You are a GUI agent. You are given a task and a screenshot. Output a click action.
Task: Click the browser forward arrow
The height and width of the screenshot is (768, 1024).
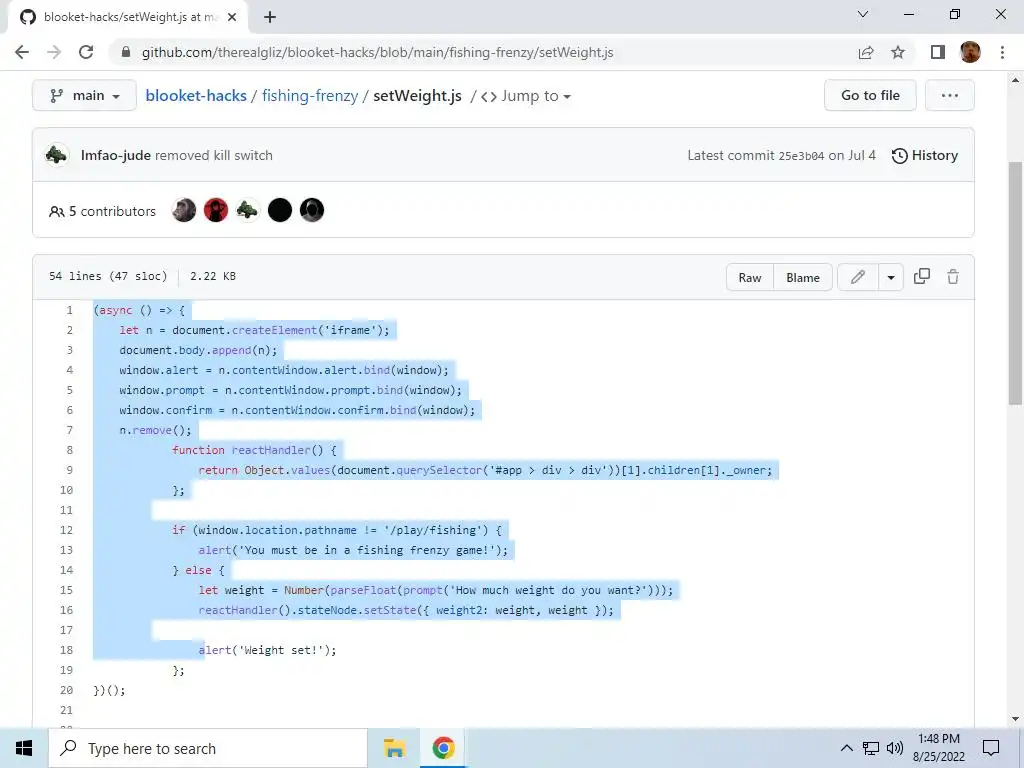(54, 52)
